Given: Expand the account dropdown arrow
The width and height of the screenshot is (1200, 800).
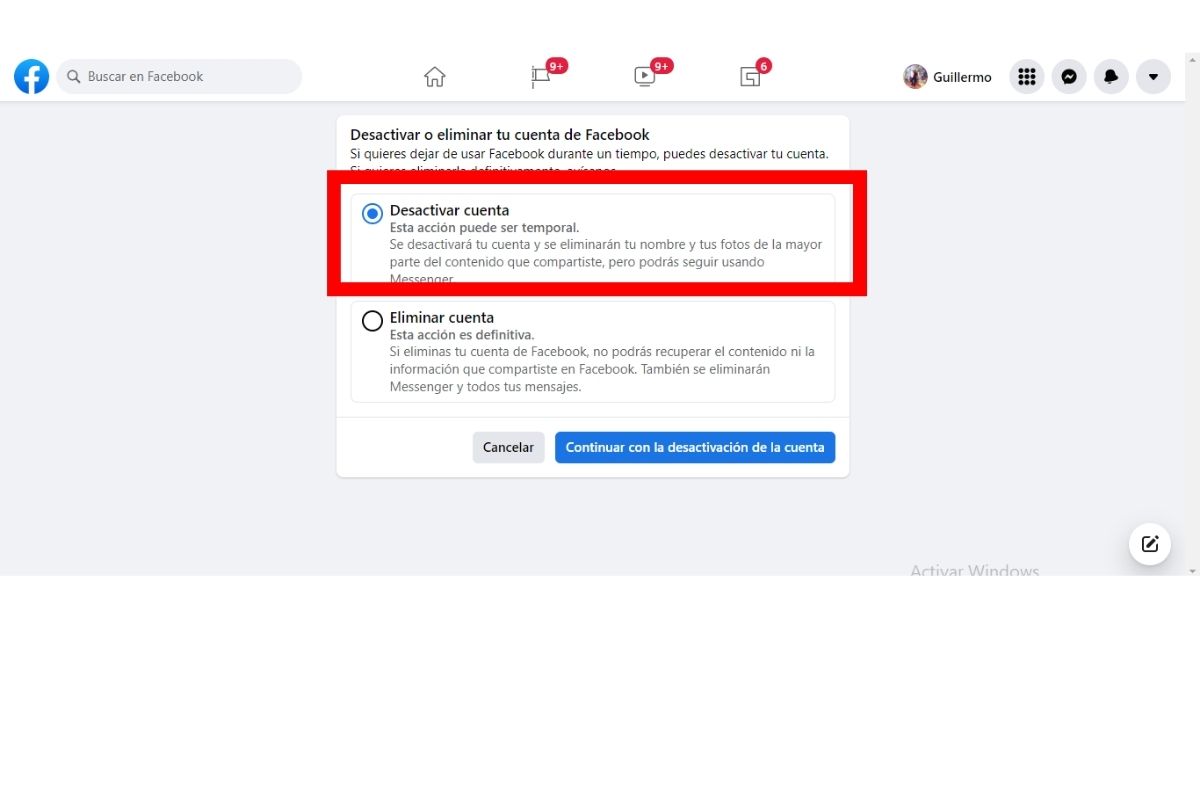Looking at the screenshot, I should click(x=1153, y=77).
